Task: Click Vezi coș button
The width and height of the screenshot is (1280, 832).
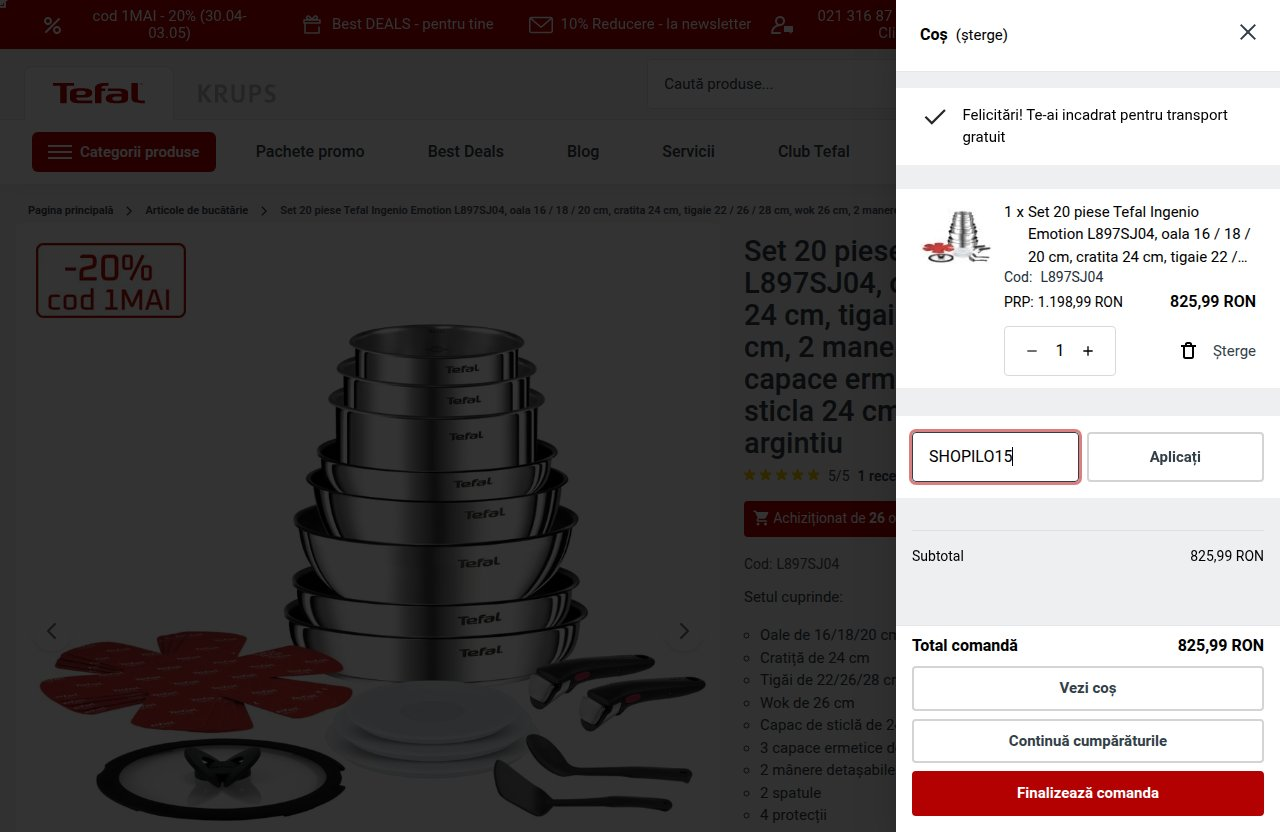Action: (x=1088, y=688)
